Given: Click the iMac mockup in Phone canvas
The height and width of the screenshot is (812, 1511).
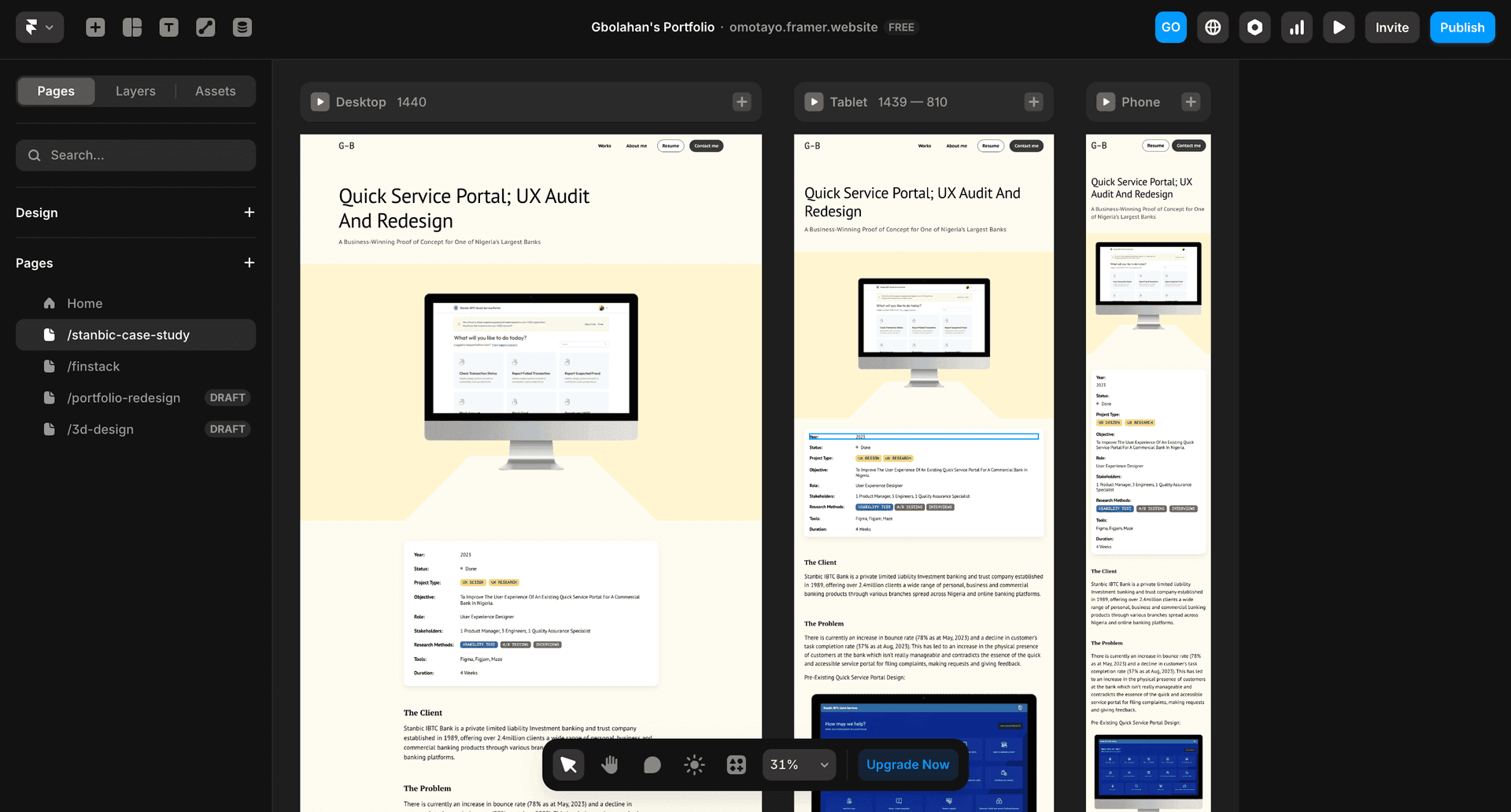Looking at the screenshot, I should point(1148,285).
